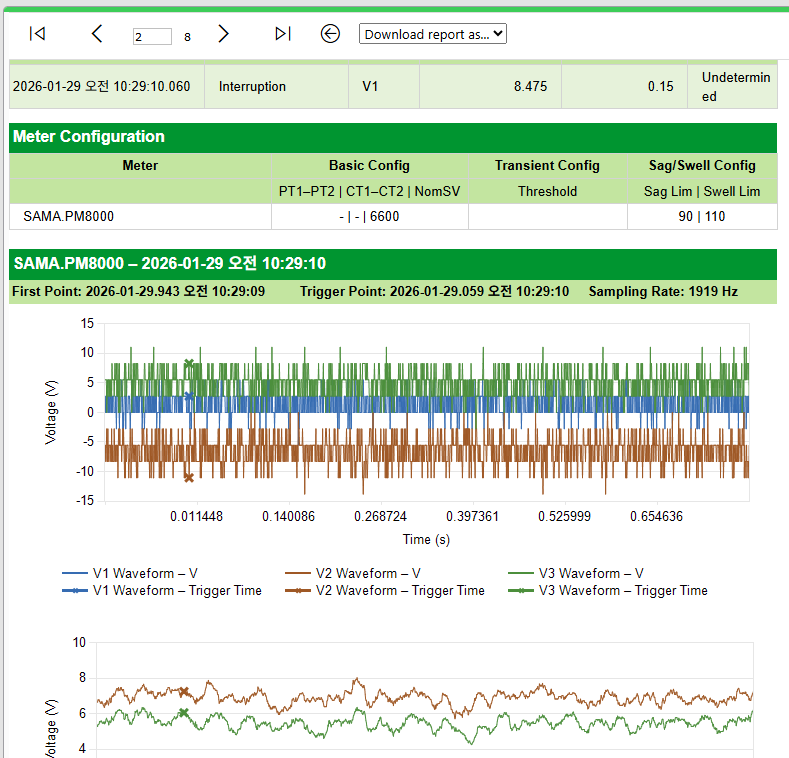Click the Meter Configuration section header
789x758 pixels.
click(x=393, y=137)
